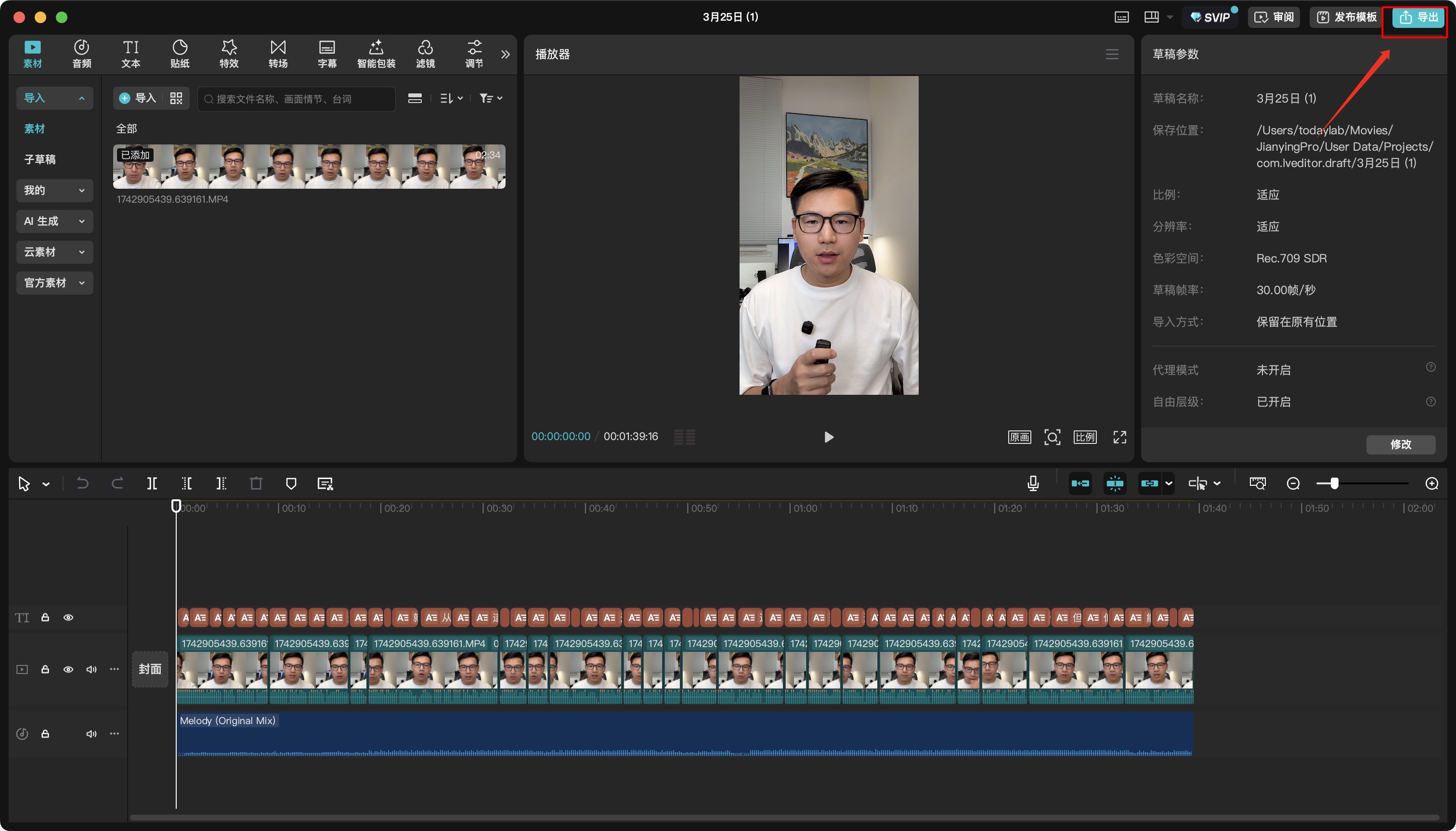Click the marker shield icon in timeline toolbar
The height and width of the screenshot is (831, 1456).
point(291,484)
